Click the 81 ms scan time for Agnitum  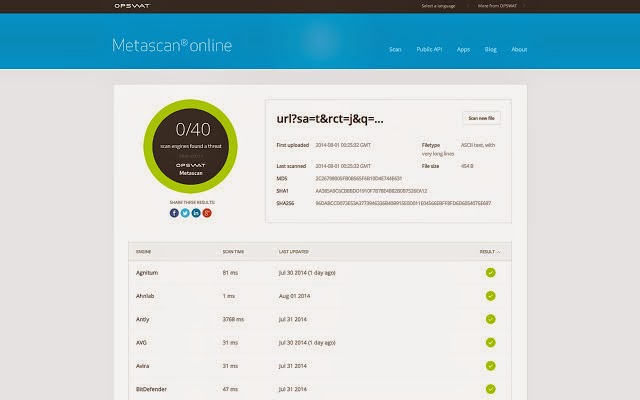coord(230,273)
